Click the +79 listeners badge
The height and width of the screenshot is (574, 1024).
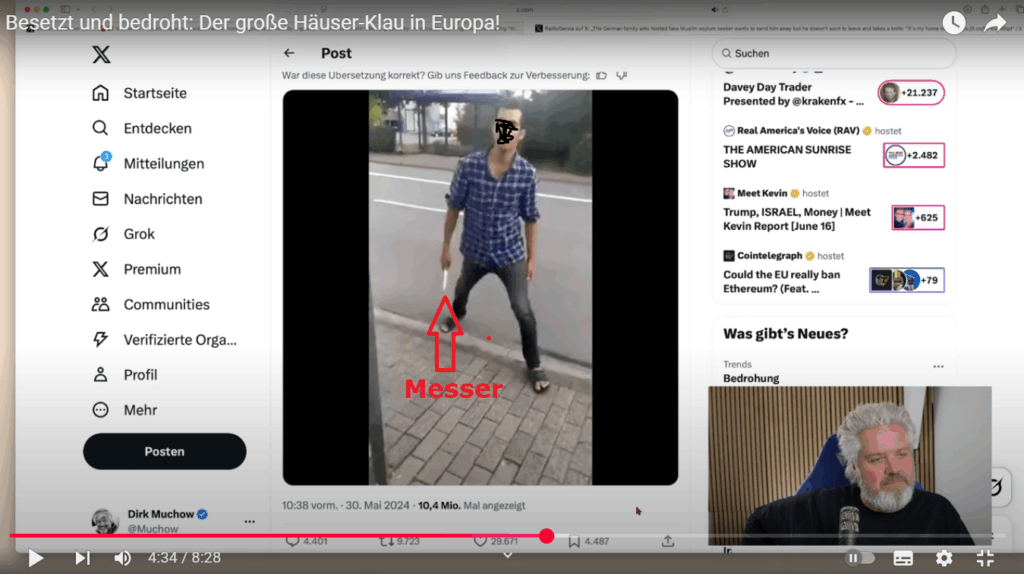point(906,280)
